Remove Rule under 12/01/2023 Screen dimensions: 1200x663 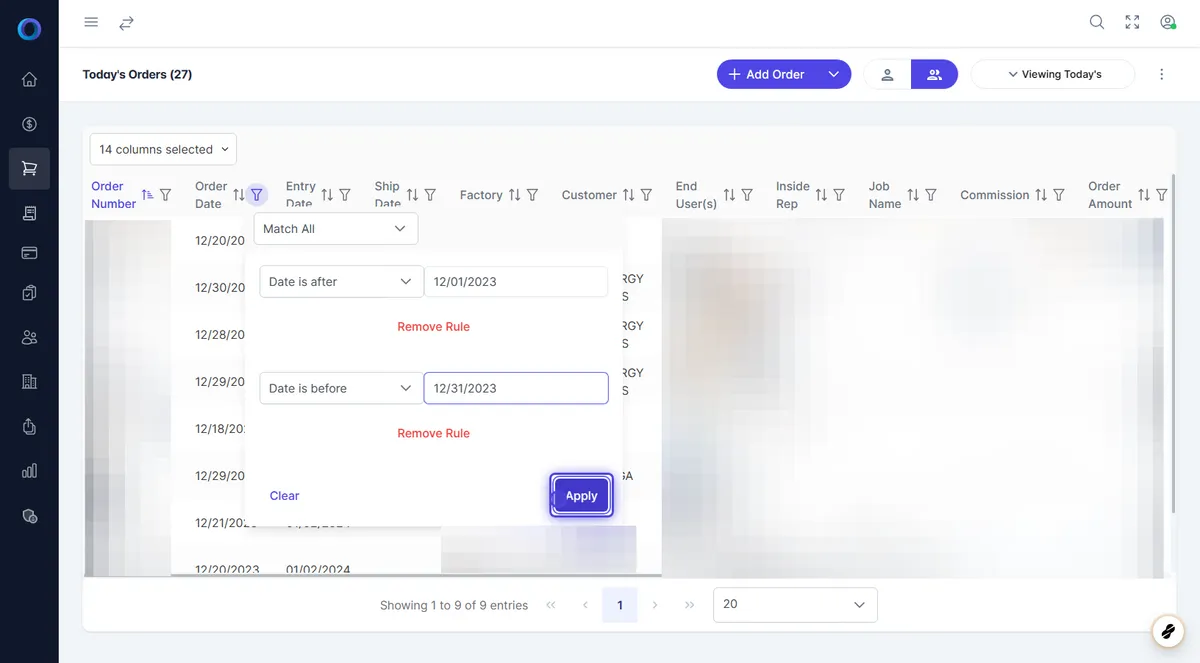point(433,327)
